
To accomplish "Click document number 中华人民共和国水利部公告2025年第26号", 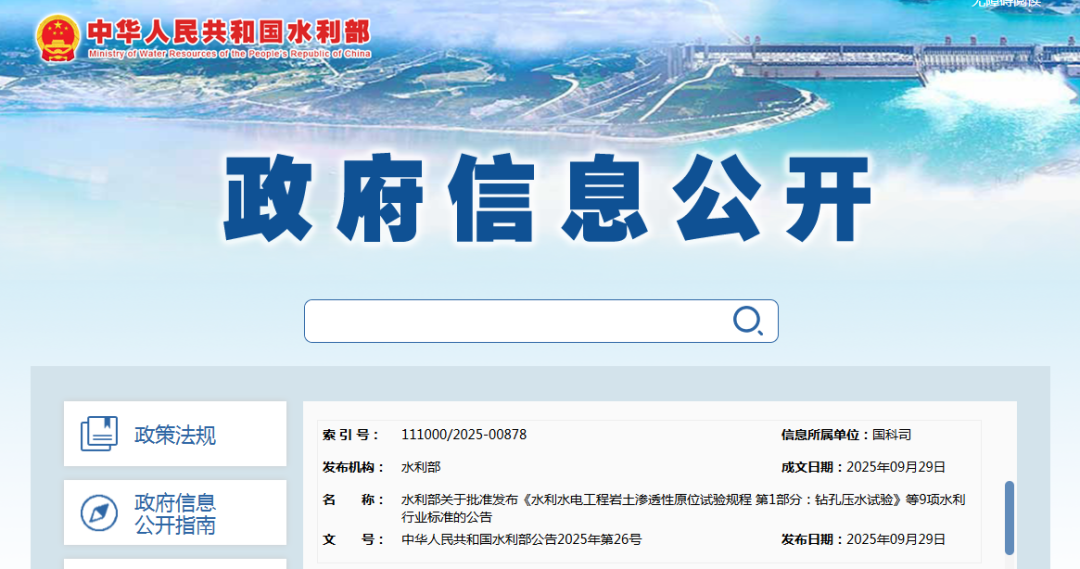I will (521, 540).
